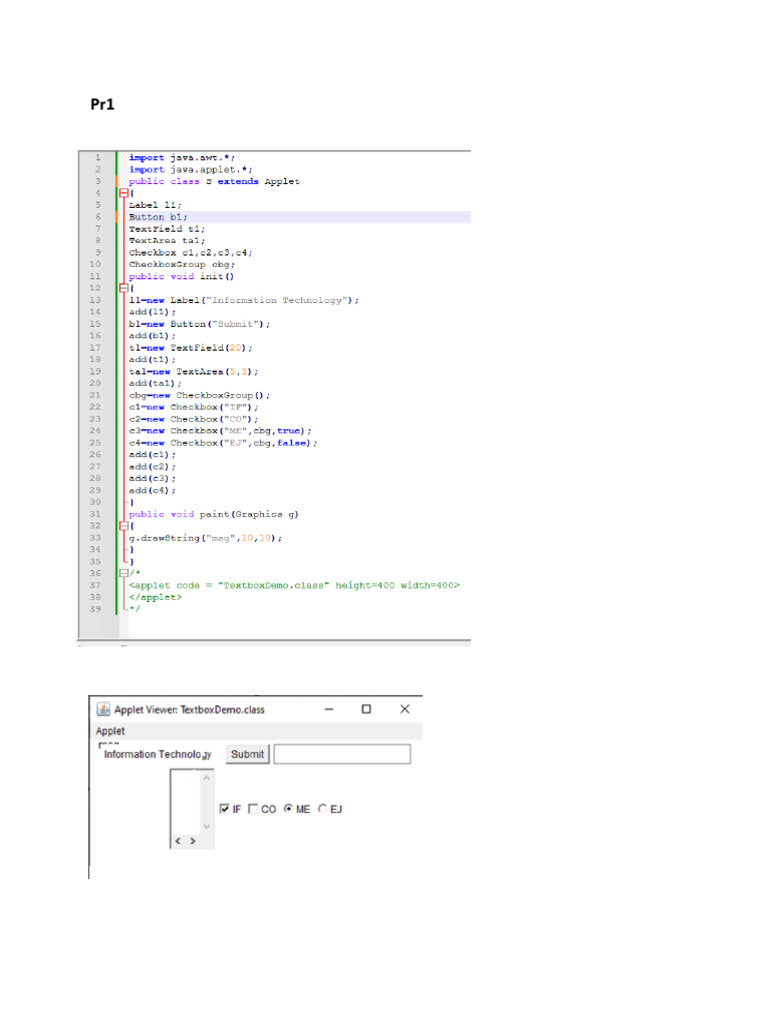
Task: Click the text area's up scroll arrow
Action: tap(206, 778)
